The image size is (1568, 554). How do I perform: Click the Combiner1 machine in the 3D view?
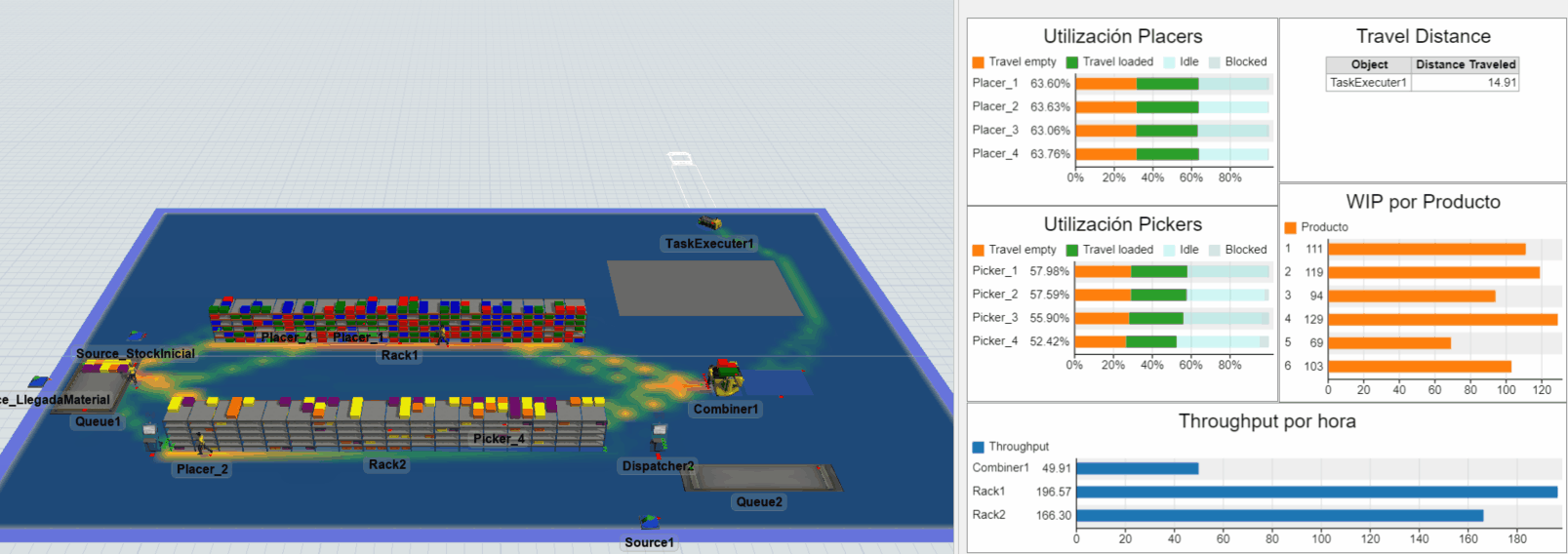(x=724, y=377)
